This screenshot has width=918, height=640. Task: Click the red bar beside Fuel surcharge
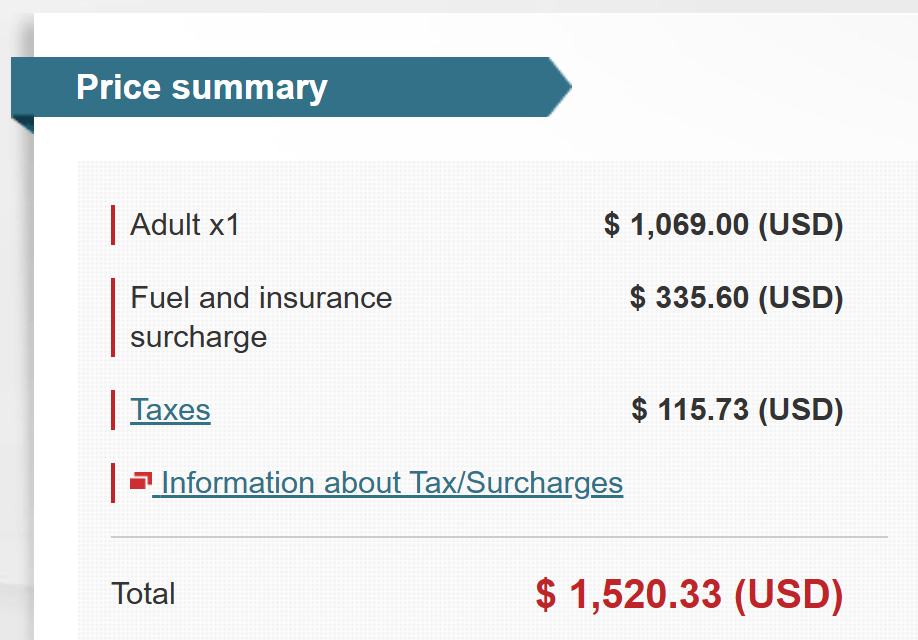tap(113, 317)
